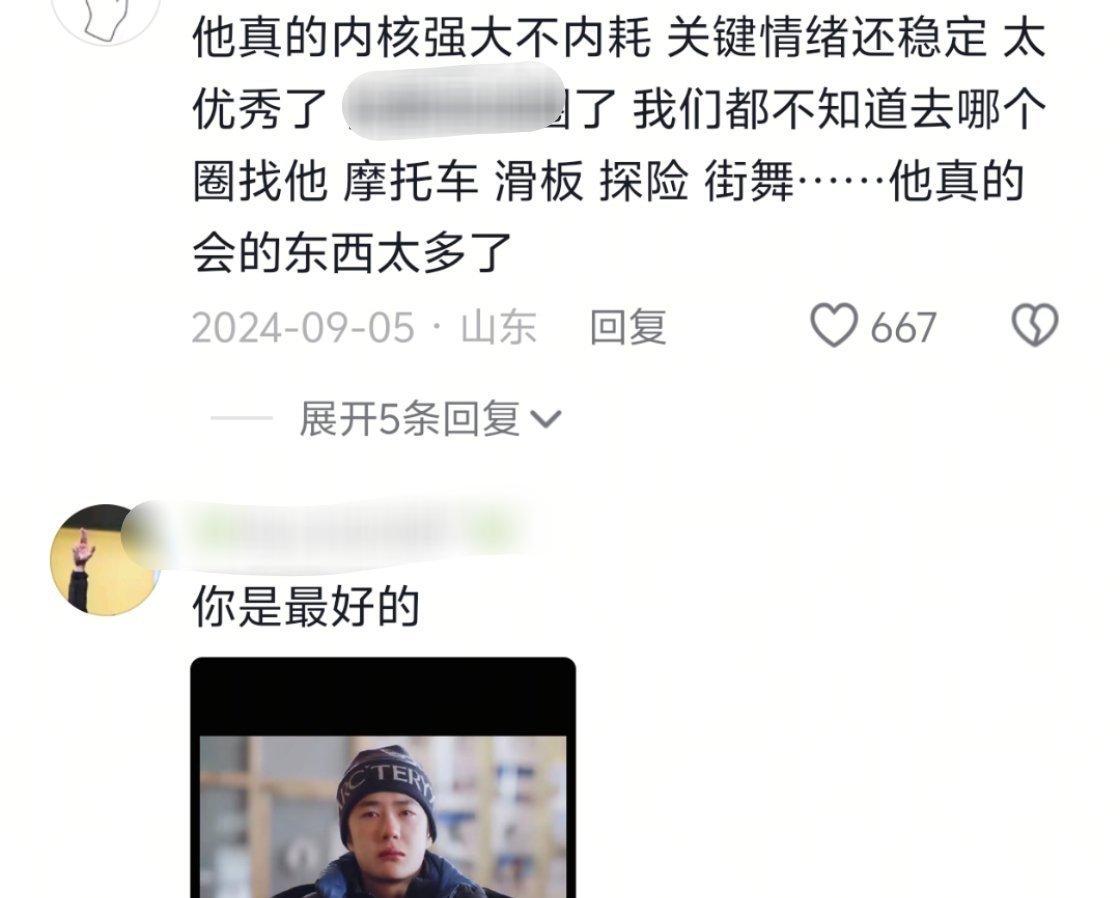Click the 回复 reply button
Image resolution: width=1120 pixels, height=898 pixels.
tap(627, 327)
